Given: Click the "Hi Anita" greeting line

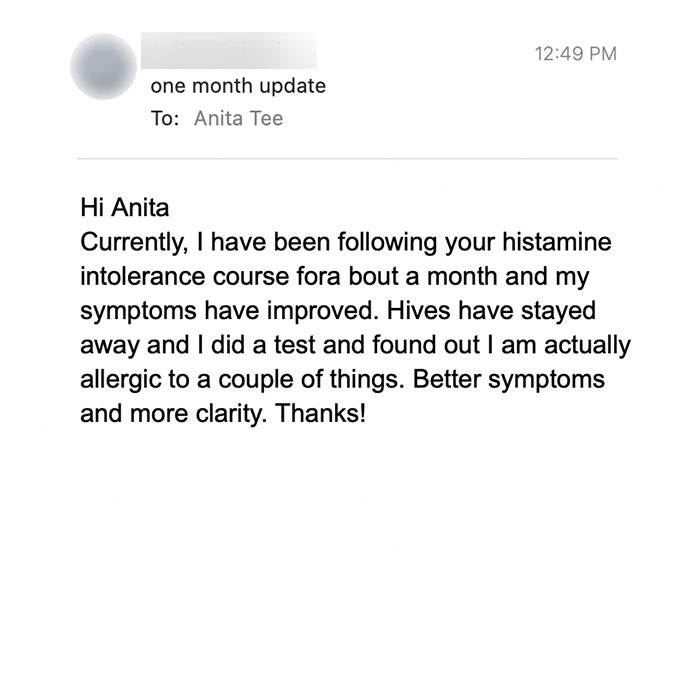Looking at the screenshot, I should [x=125, y=209].
